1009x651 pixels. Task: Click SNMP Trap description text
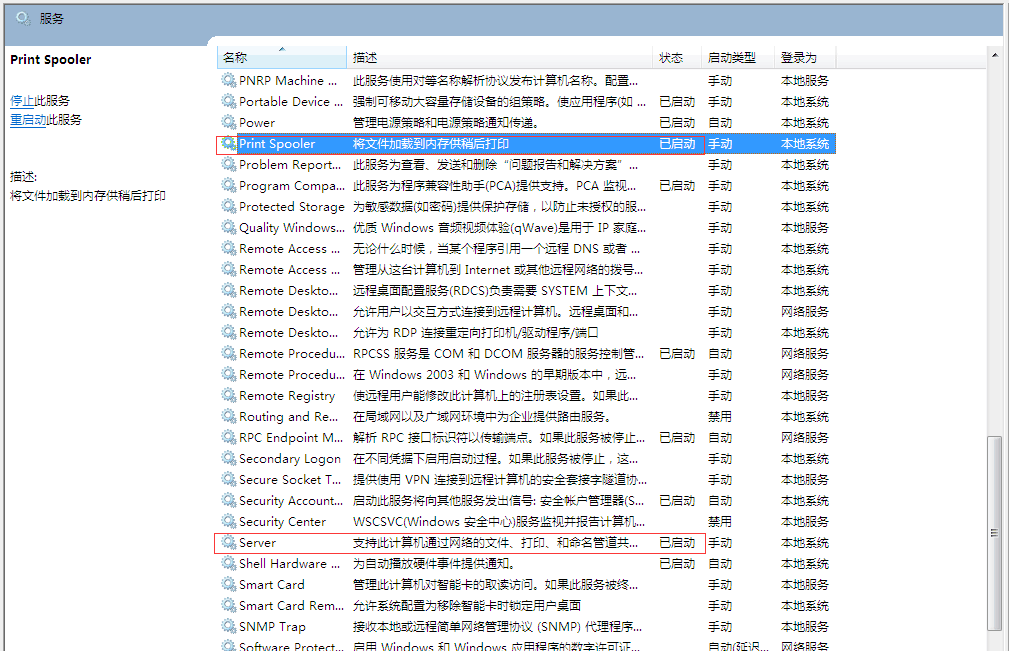[497, 627]
